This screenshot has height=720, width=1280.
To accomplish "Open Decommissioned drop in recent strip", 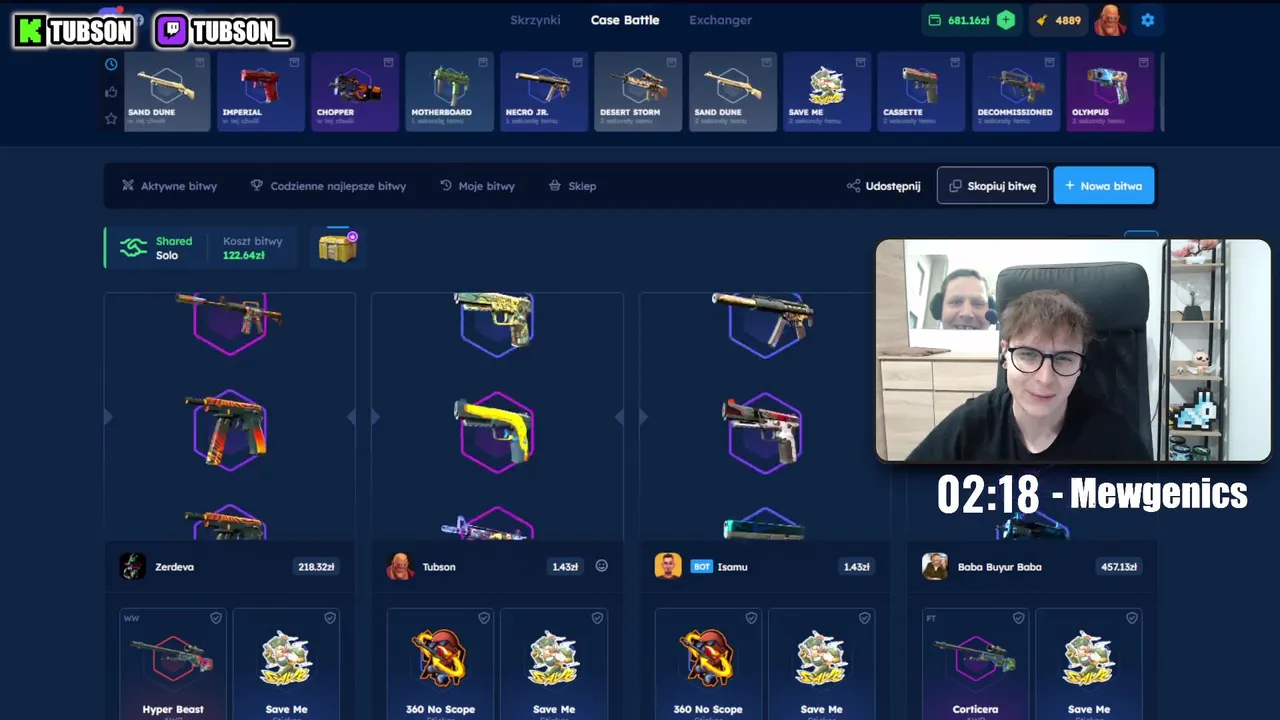I will [x=1016, y=92].
